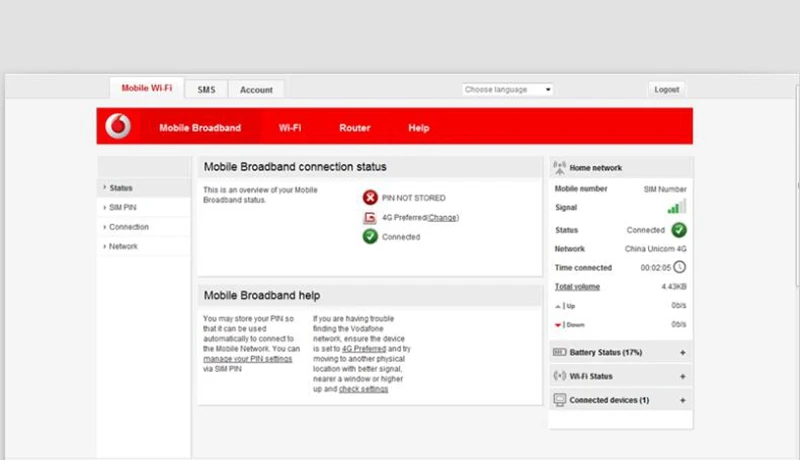The width and height of the screenshot is (800, 460).
Task: Click the Vodafone logo icon
Action: (118, 126)
